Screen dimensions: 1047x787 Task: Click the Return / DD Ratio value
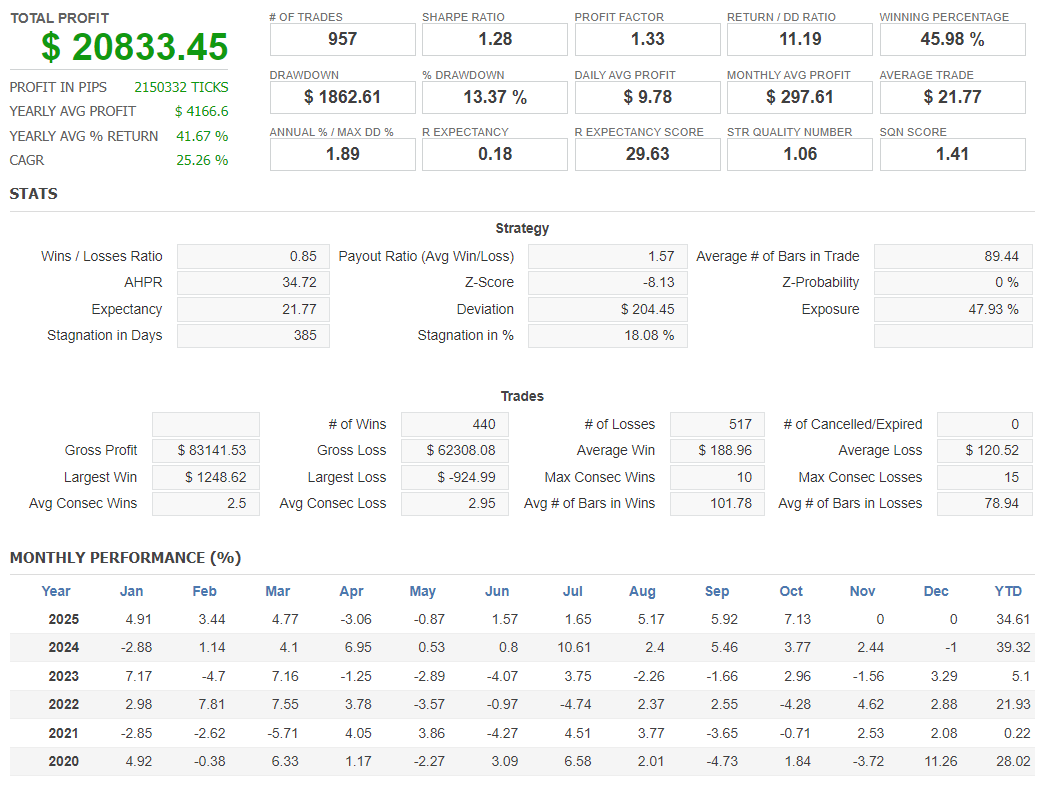click(x=799, y=40)
